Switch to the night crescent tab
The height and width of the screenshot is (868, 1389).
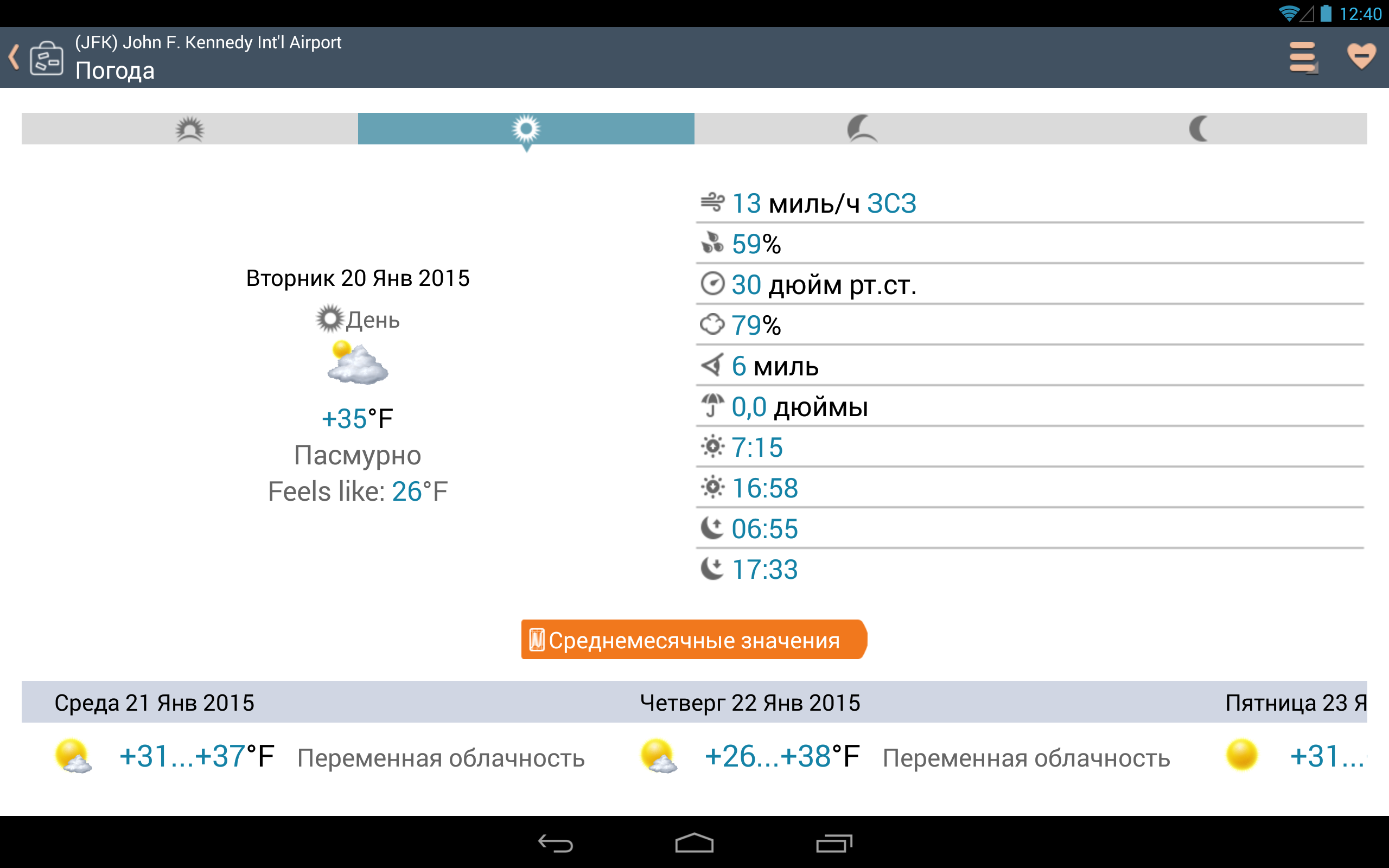[1199, 129]
